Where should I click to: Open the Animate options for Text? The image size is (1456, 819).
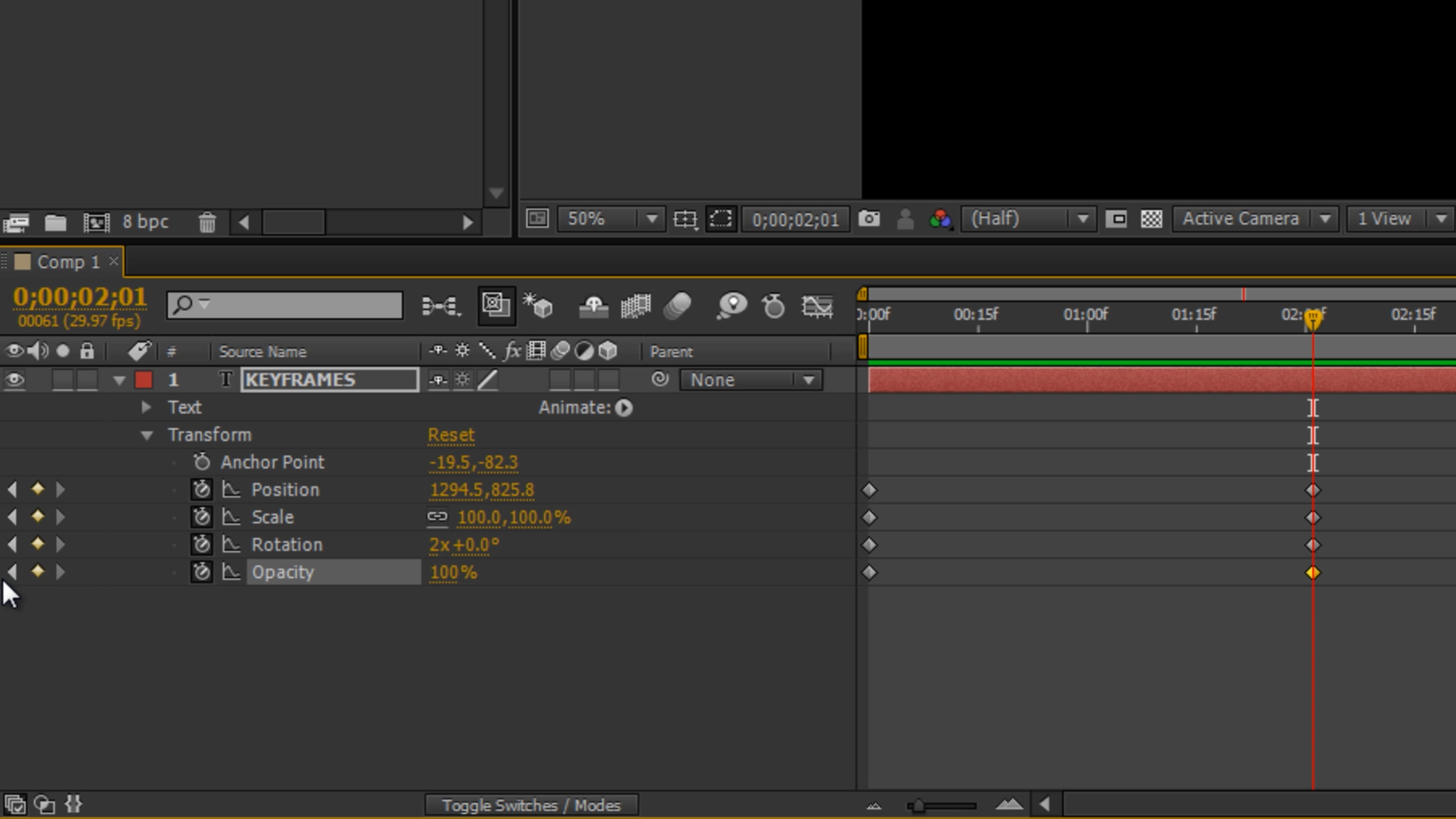click(623, 408)
